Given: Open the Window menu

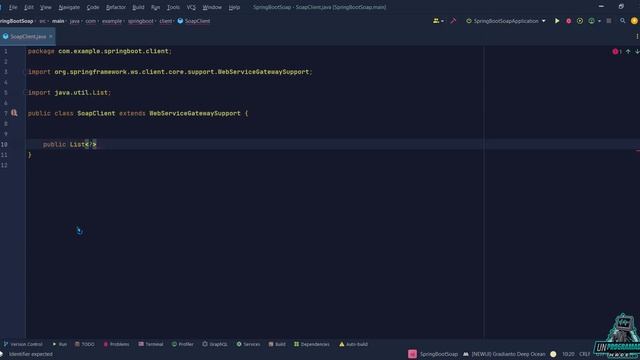Looking at the screenshot, I should pos(212,7).
